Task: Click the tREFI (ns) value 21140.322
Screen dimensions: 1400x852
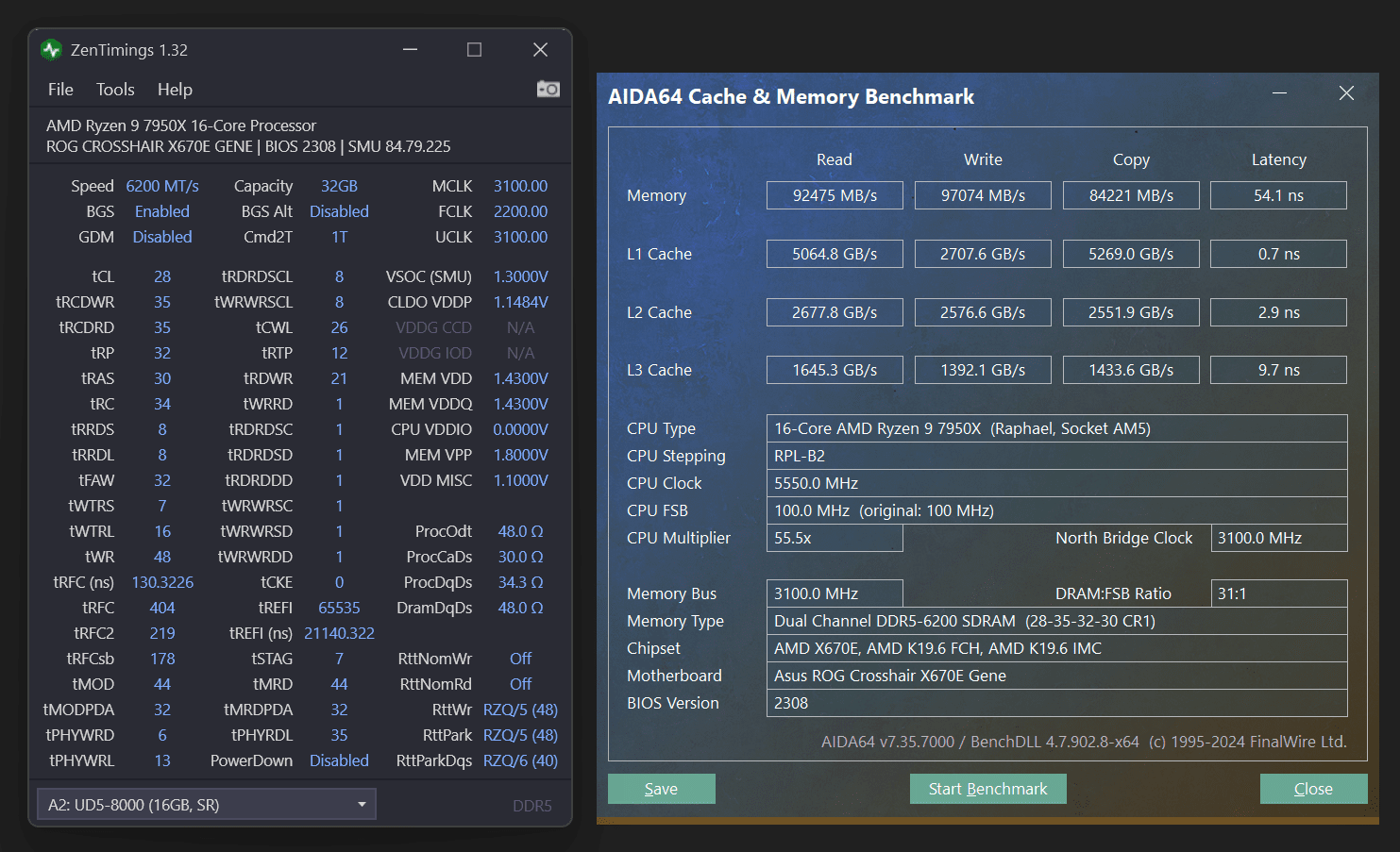Action: tap(339, 633)
